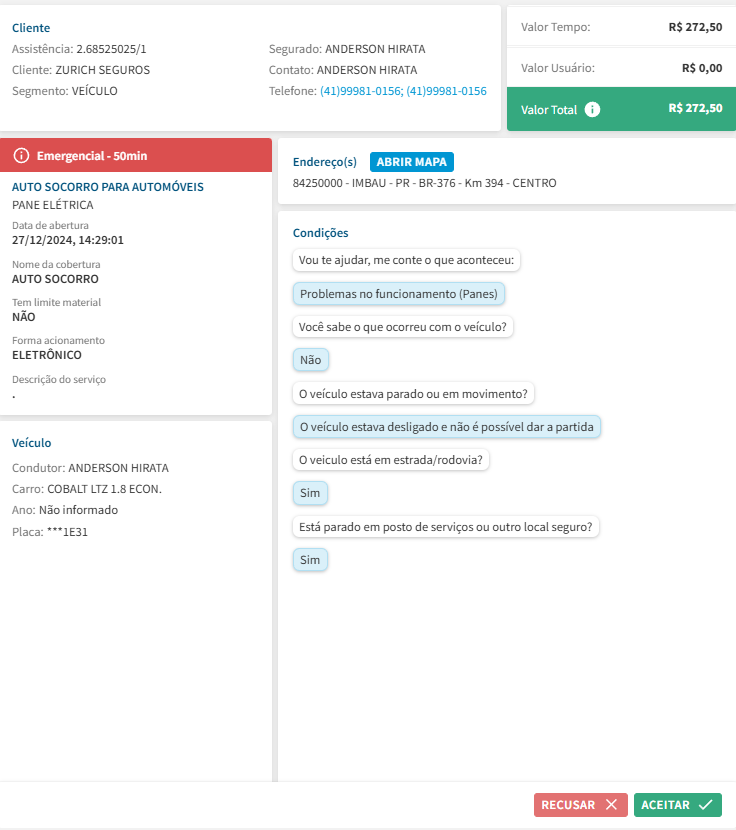The height and width of the screenshot is (830, 736).
Task: Click question 'O veículo estava parado ou em movimento?'
Action: coord(414,394)
